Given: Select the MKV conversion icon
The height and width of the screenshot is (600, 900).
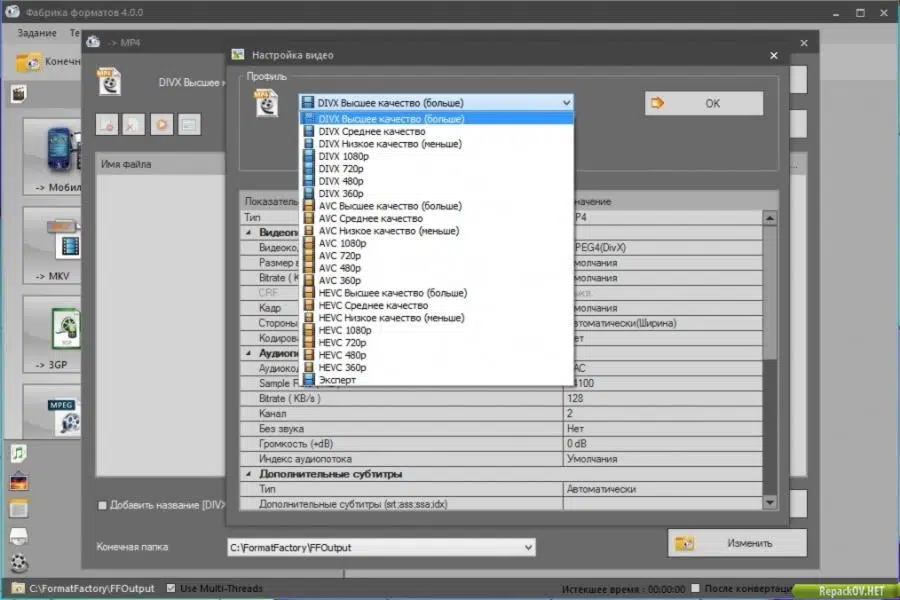Looking at the screenshot, I should click(64, 239).
